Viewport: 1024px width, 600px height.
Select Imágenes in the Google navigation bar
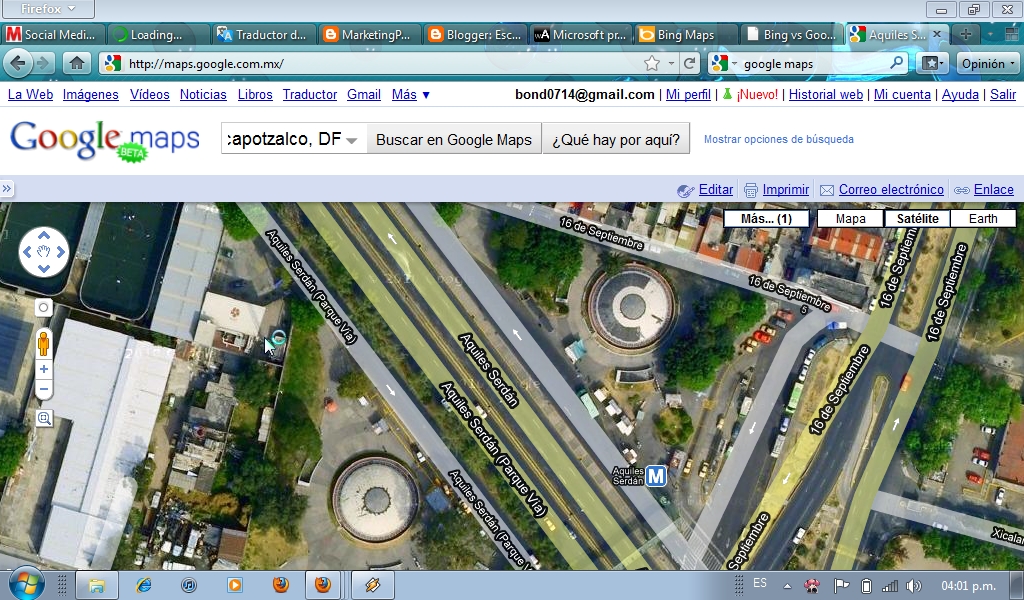pos(91,94)
